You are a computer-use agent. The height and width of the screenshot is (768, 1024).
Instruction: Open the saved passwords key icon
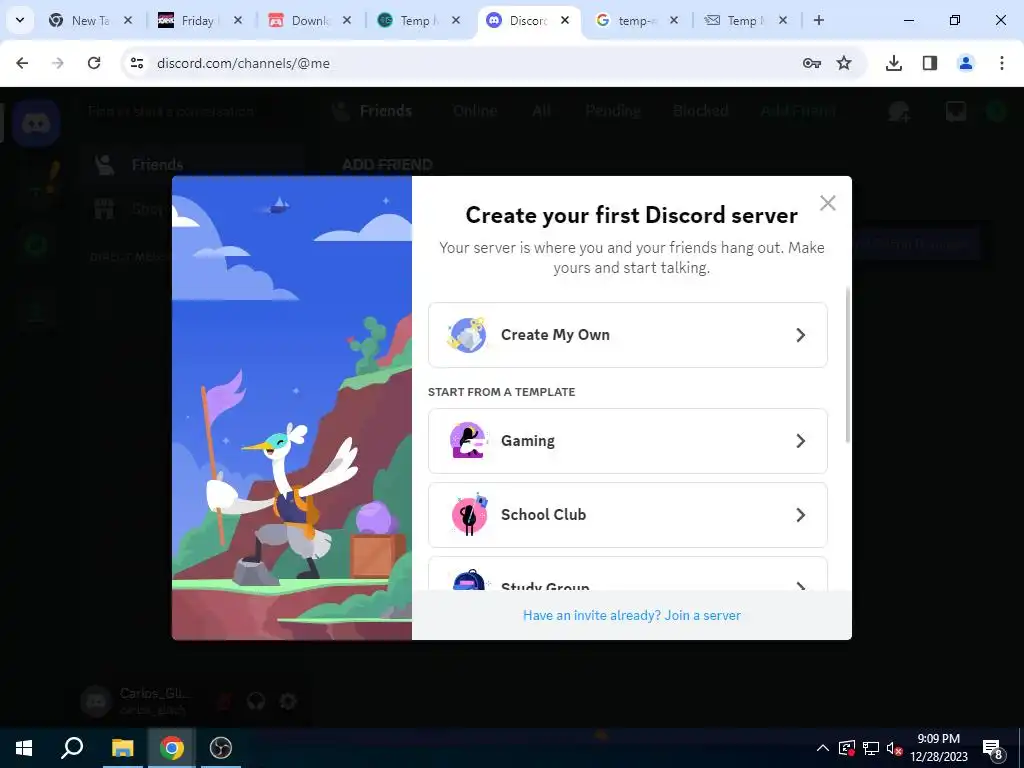812,63
